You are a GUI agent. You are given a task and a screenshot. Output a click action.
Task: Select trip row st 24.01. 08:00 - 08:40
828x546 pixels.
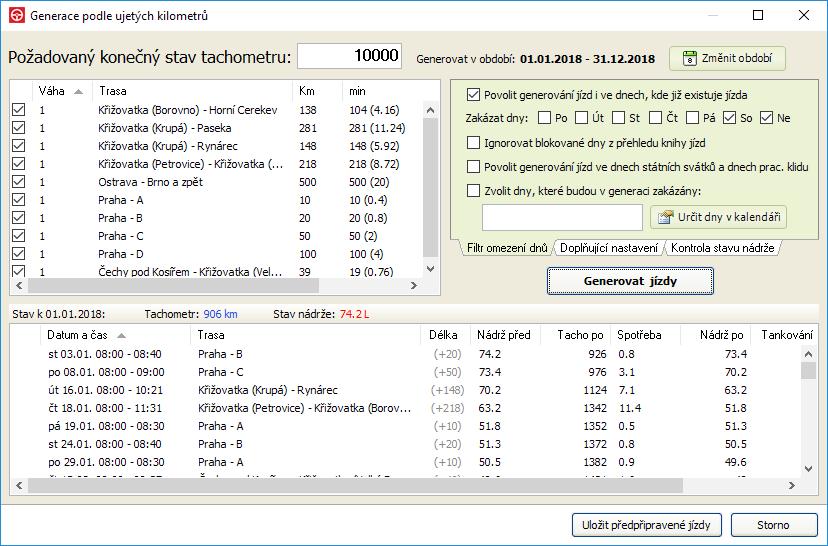(x=406, y=444)
